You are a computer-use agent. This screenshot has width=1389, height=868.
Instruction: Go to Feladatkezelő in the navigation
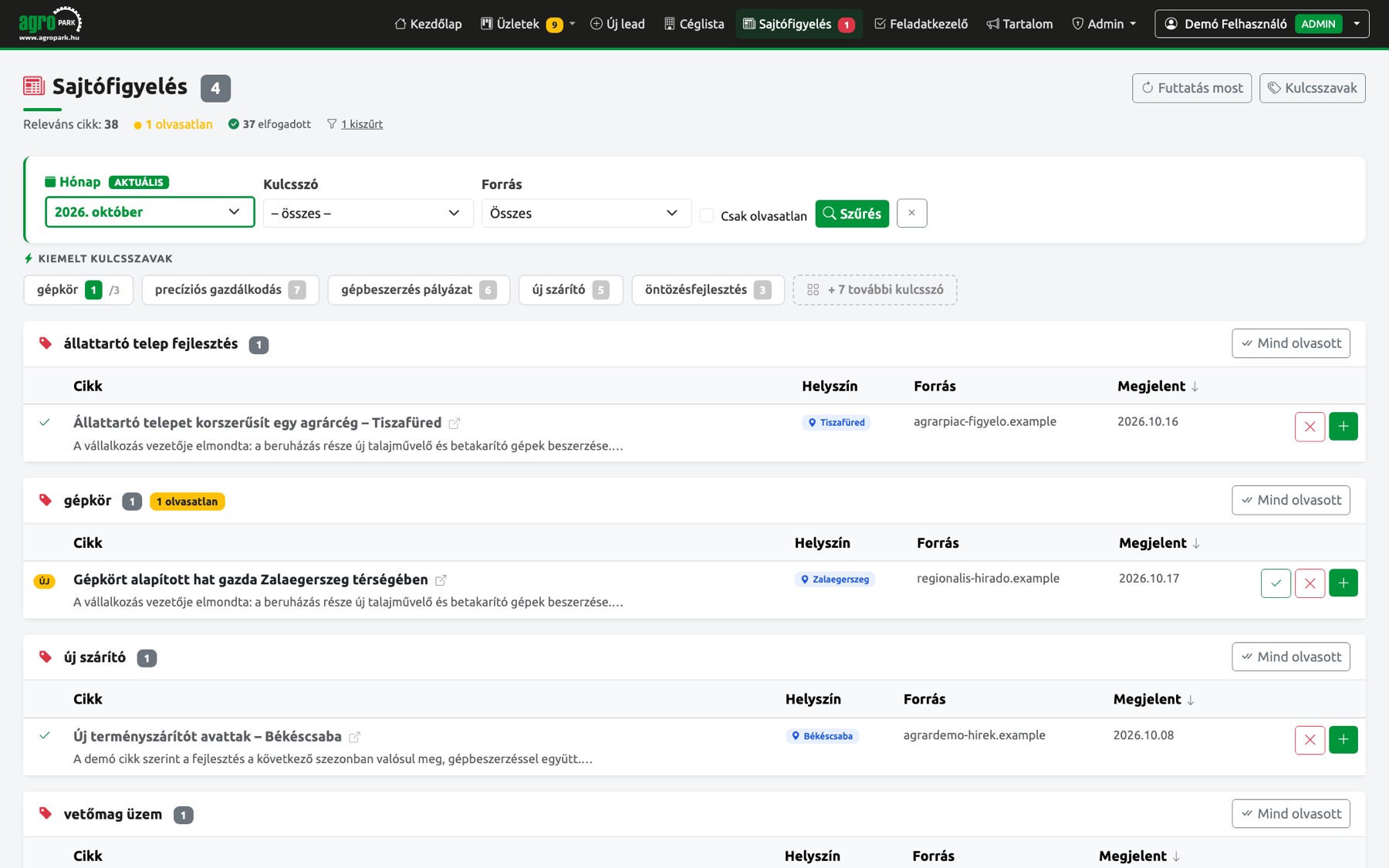[x=921, y=24]
